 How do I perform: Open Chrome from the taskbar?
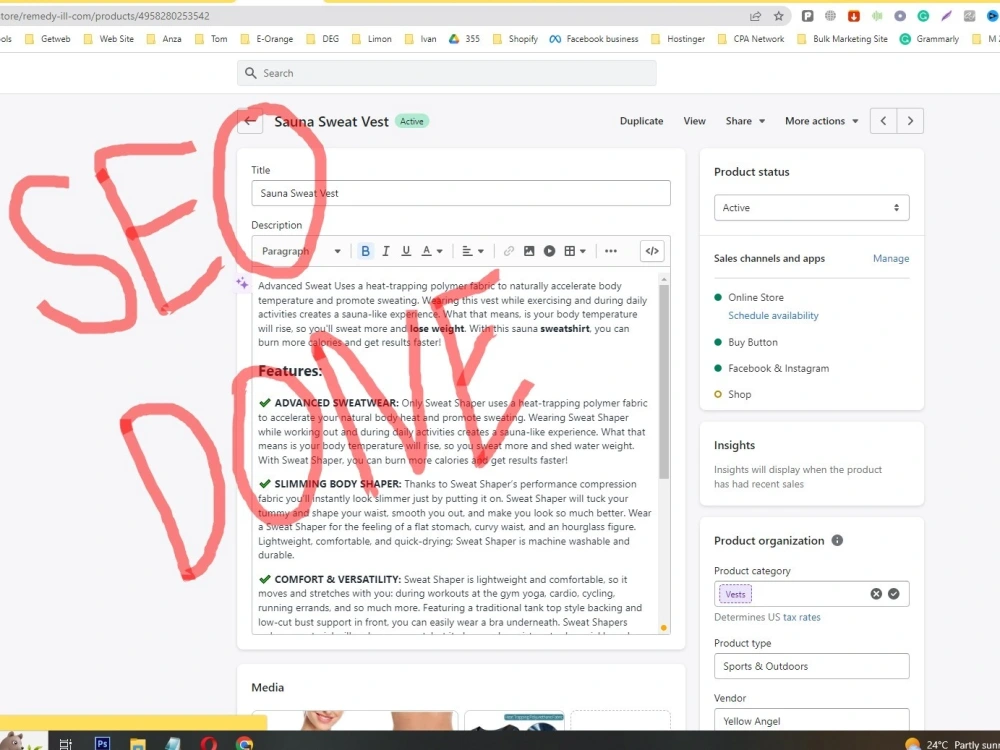point(244,743)
